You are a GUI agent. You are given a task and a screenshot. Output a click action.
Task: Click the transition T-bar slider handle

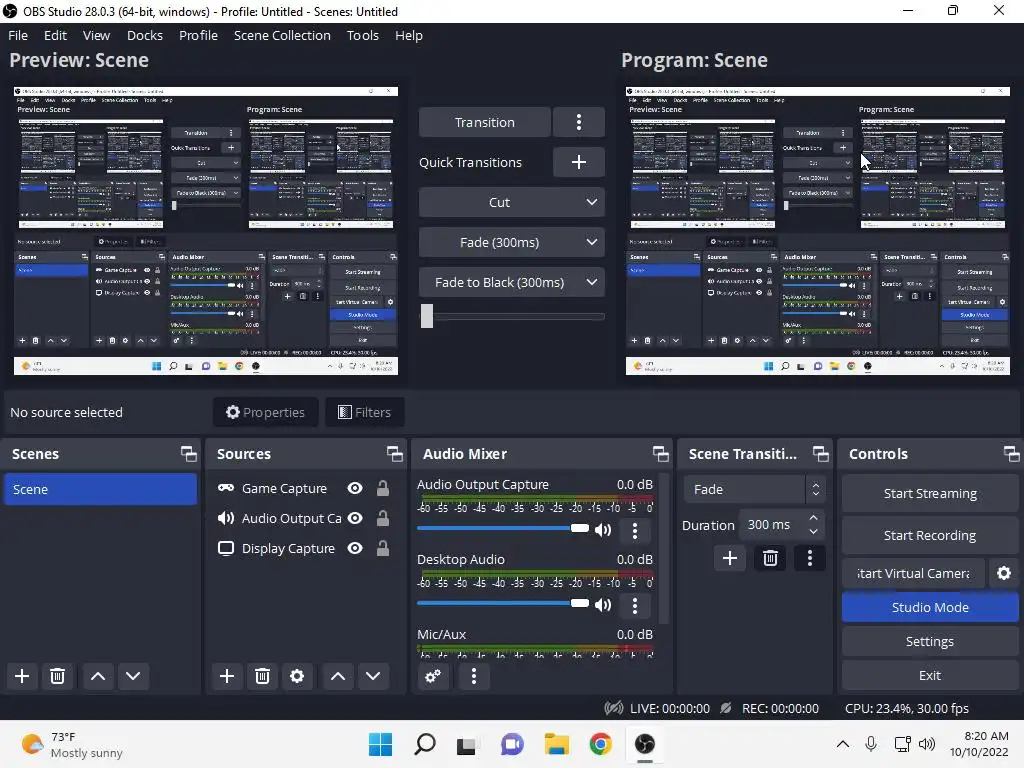426,316
